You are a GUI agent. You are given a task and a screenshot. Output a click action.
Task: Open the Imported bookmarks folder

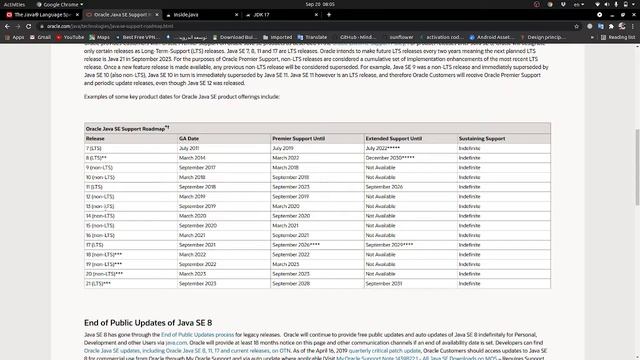point(278,37)
